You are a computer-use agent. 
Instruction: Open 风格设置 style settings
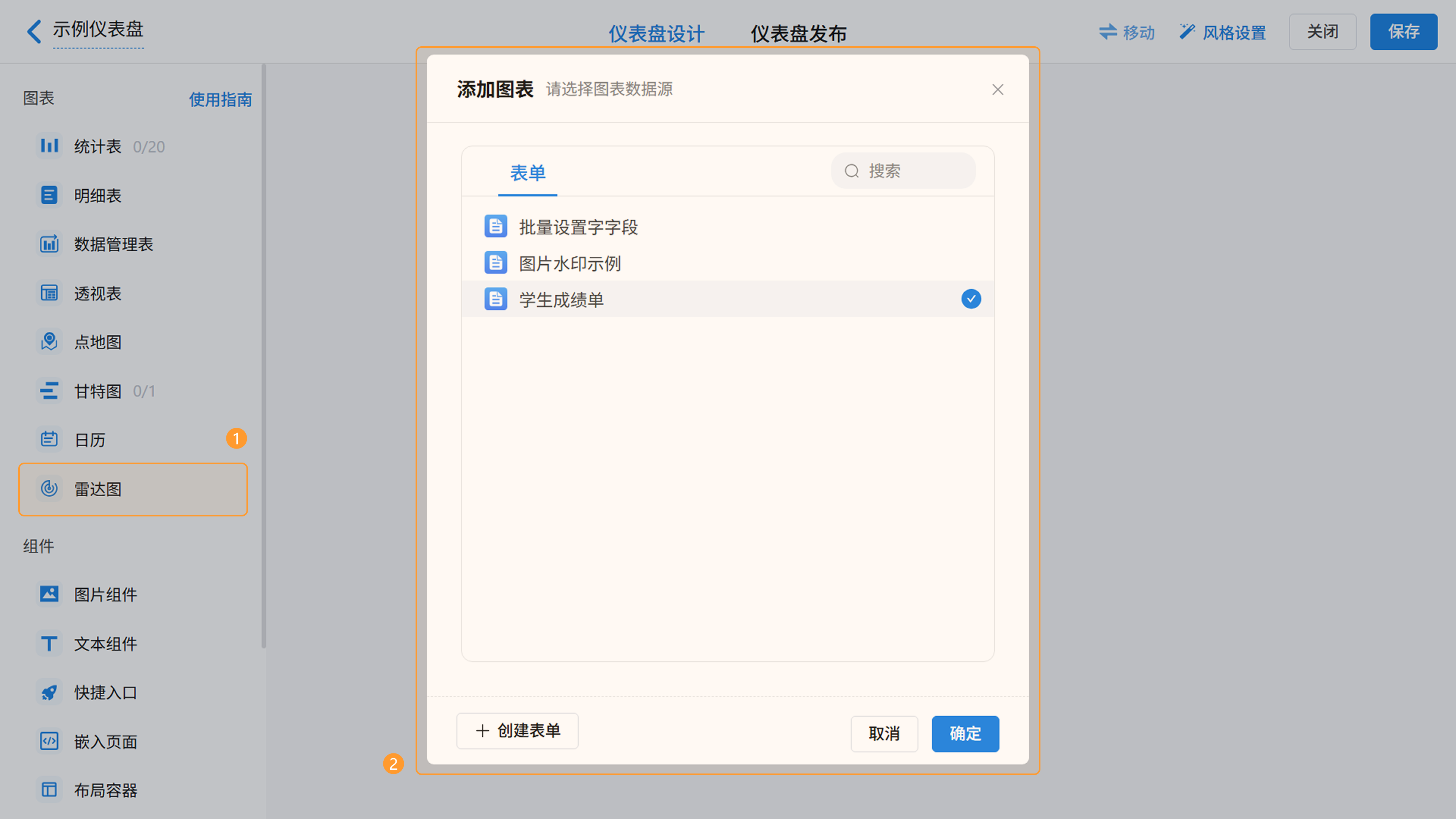coord(1222,32)
